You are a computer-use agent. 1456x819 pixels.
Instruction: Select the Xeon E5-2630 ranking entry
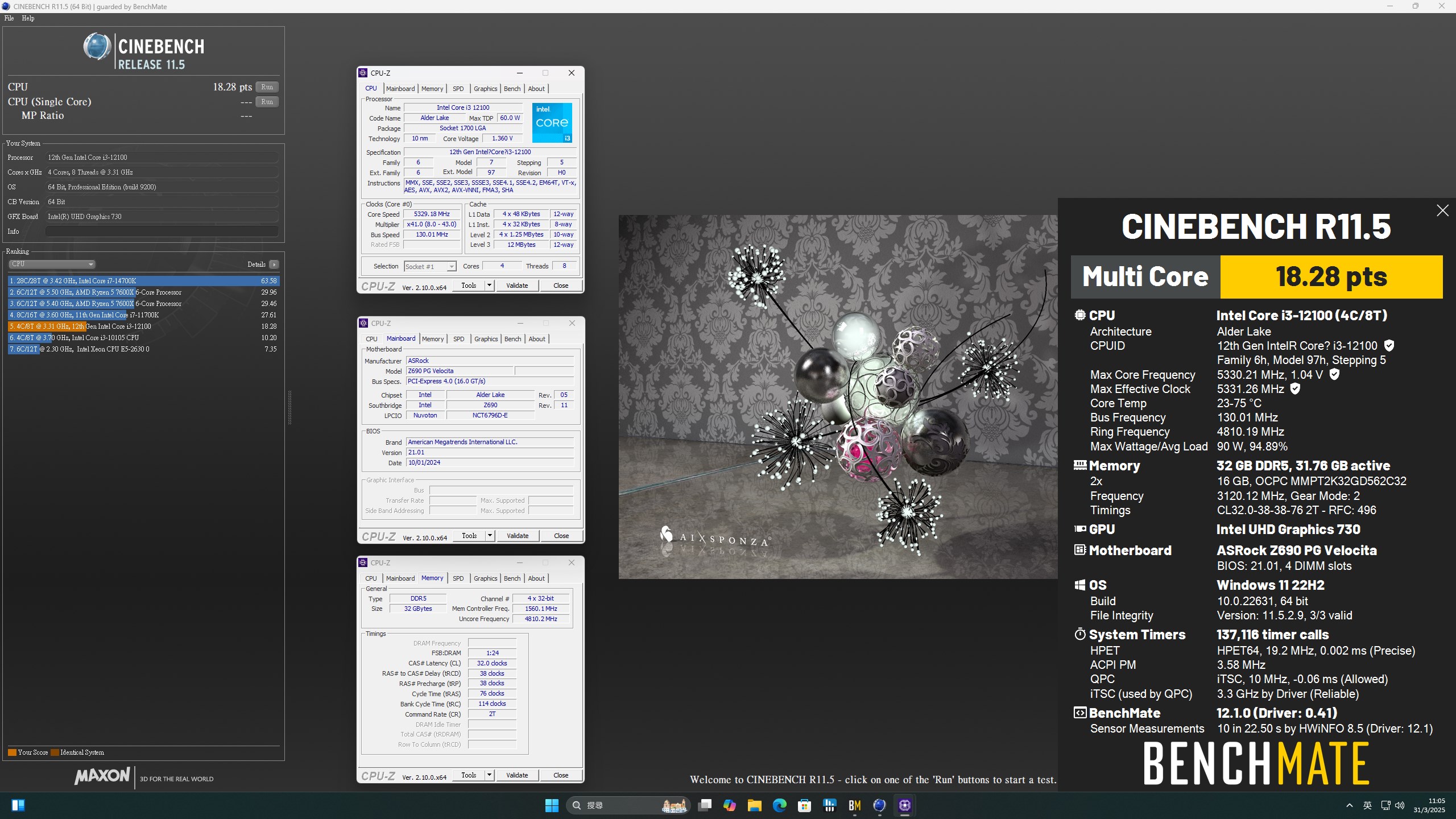(143, 349)
